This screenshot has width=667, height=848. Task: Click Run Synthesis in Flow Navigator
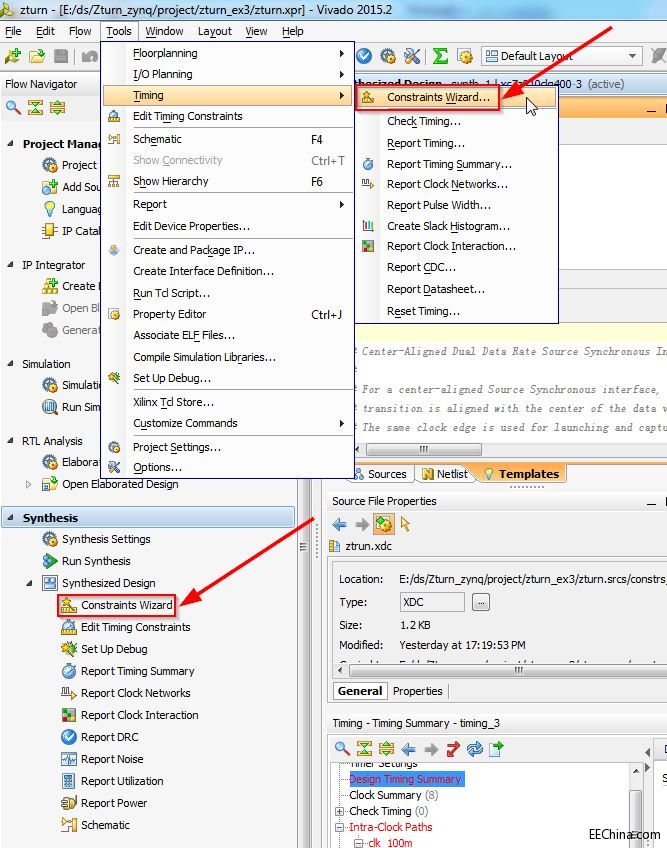[x=87, y=561]
